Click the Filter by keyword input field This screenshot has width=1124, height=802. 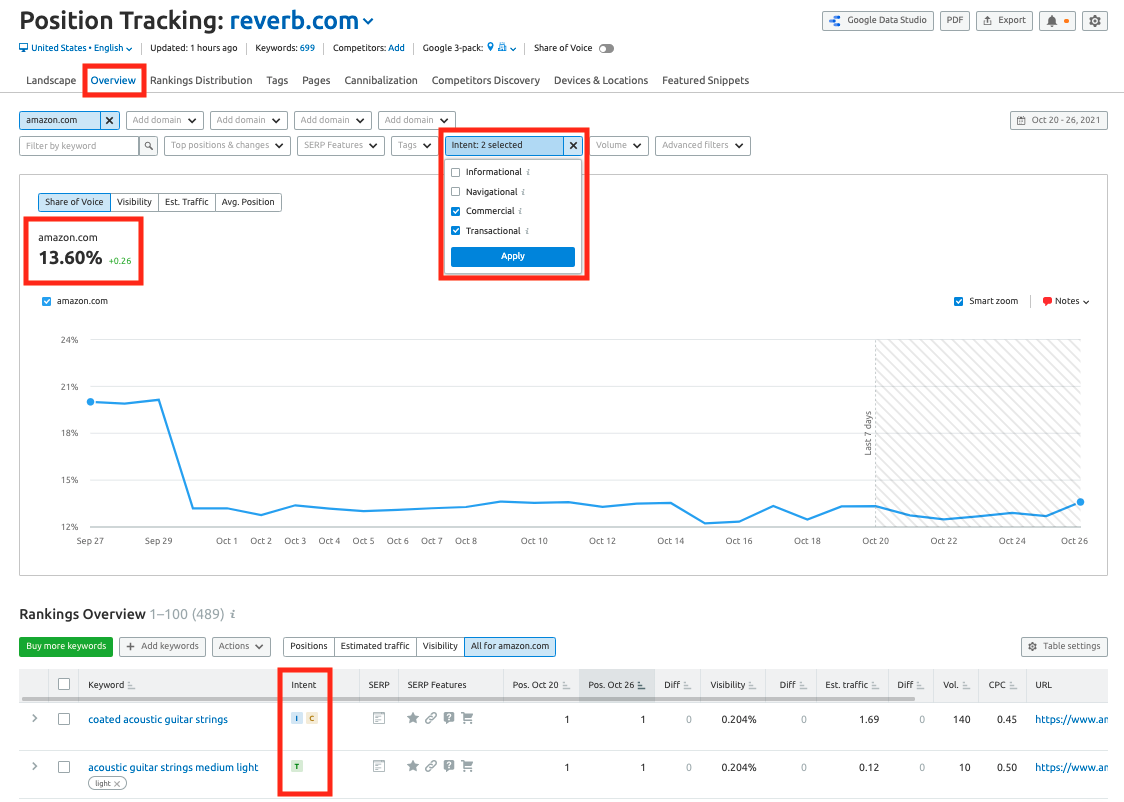click(x=79, y=146)
